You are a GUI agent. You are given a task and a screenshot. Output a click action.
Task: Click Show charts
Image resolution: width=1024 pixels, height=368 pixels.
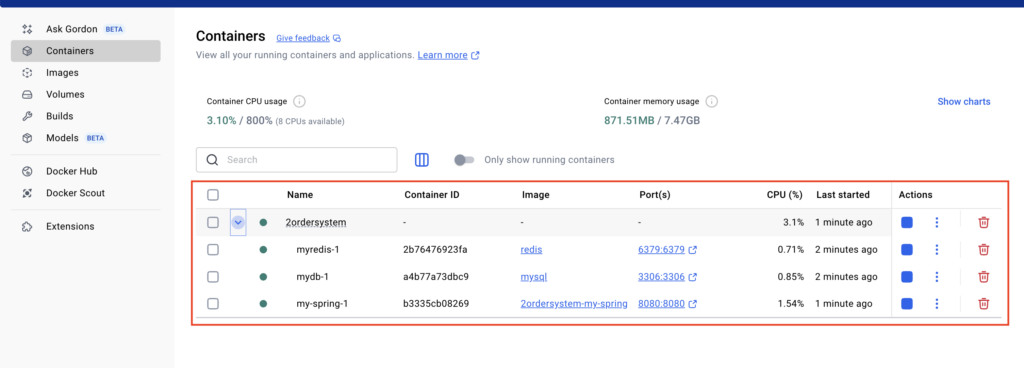tap(964, 102)
